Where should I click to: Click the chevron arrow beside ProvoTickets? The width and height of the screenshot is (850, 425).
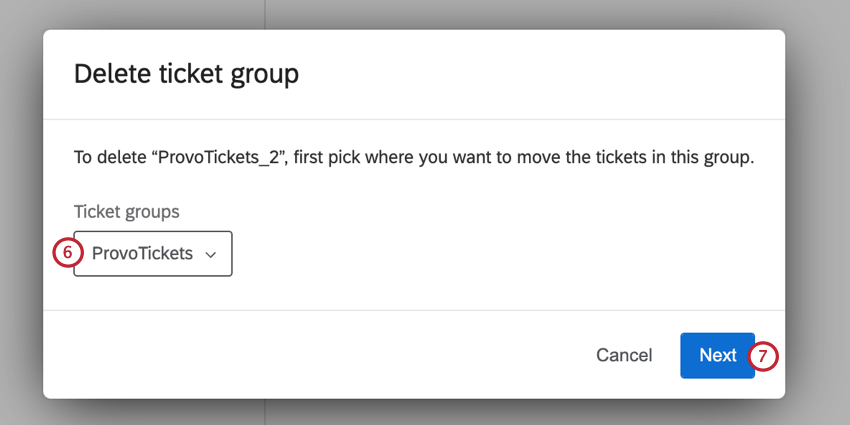click(x=211, y=255)
